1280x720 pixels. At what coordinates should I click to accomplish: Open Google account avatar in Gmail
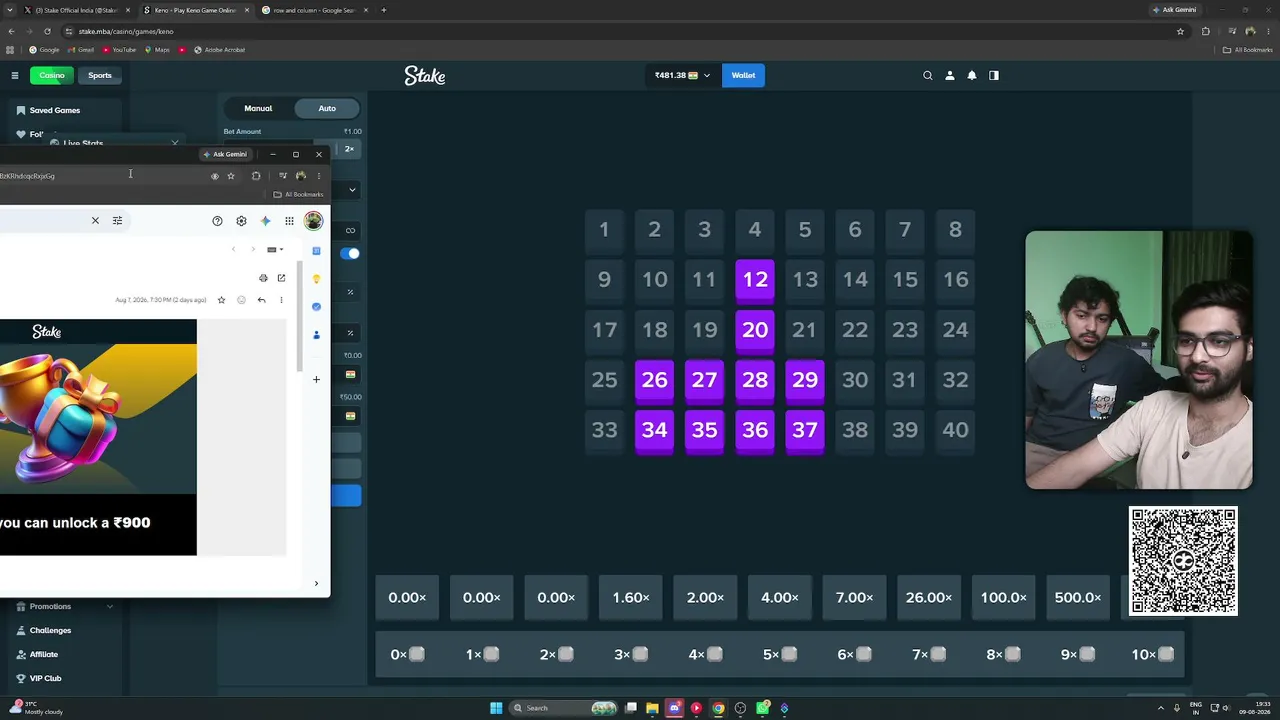(x=313, y=221)
